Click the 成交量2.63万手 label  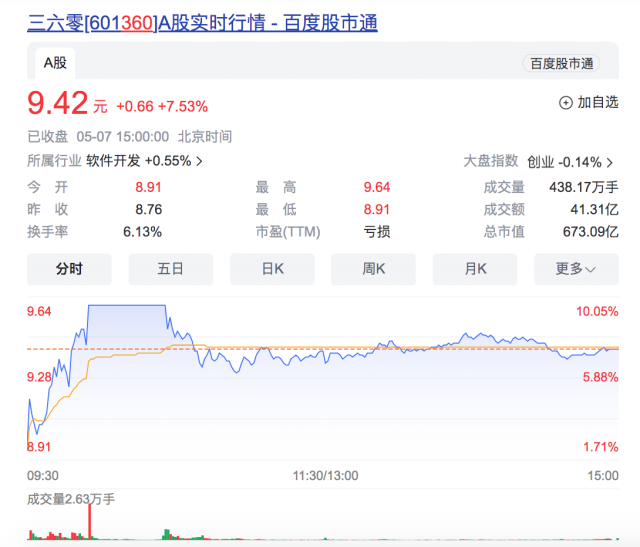[x=71, y=499]
